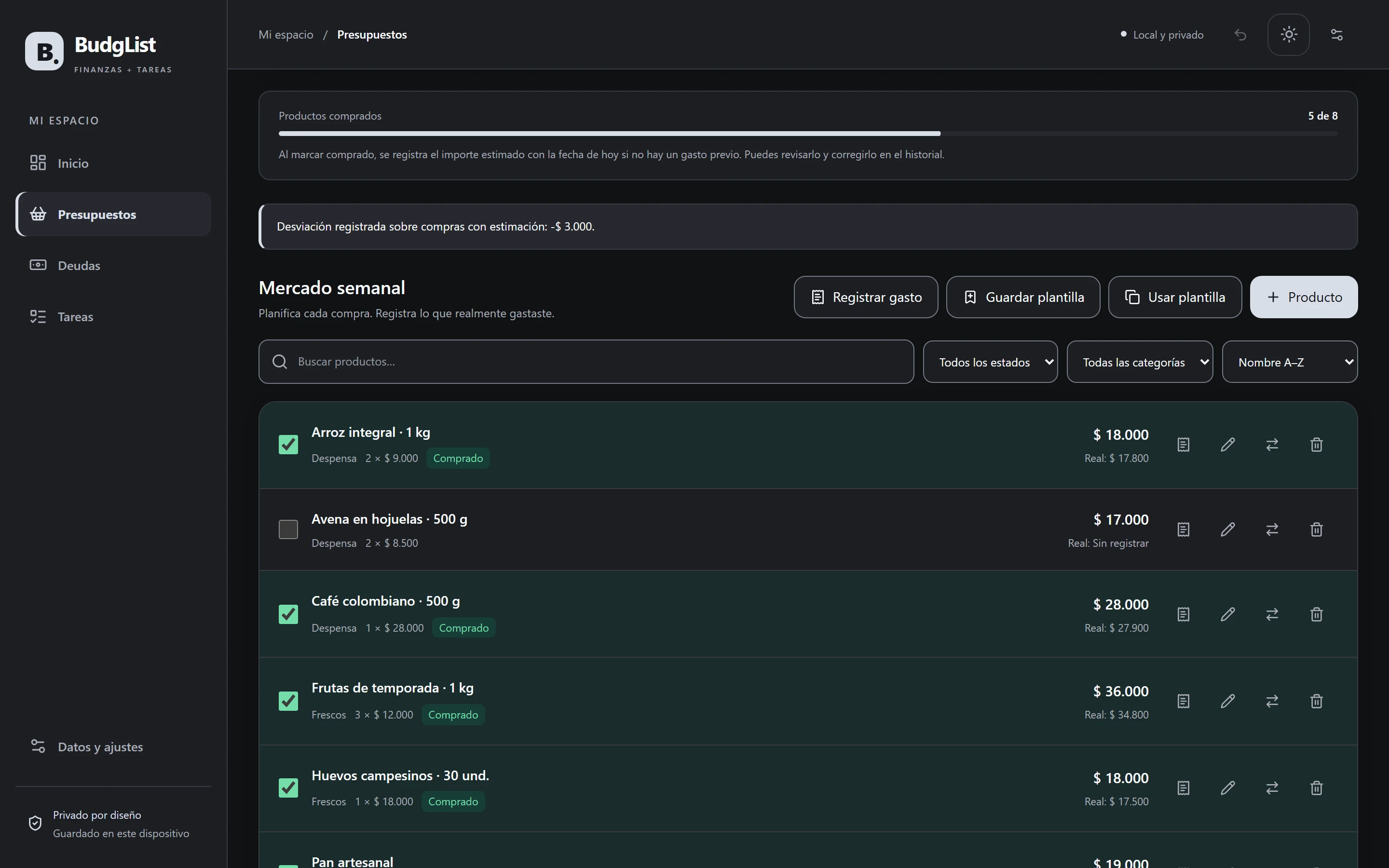Uncheck Frutas de temporada checkbox
This screenshot has height=868, width=1389.
pyautogui.click(x=288, y=701)
